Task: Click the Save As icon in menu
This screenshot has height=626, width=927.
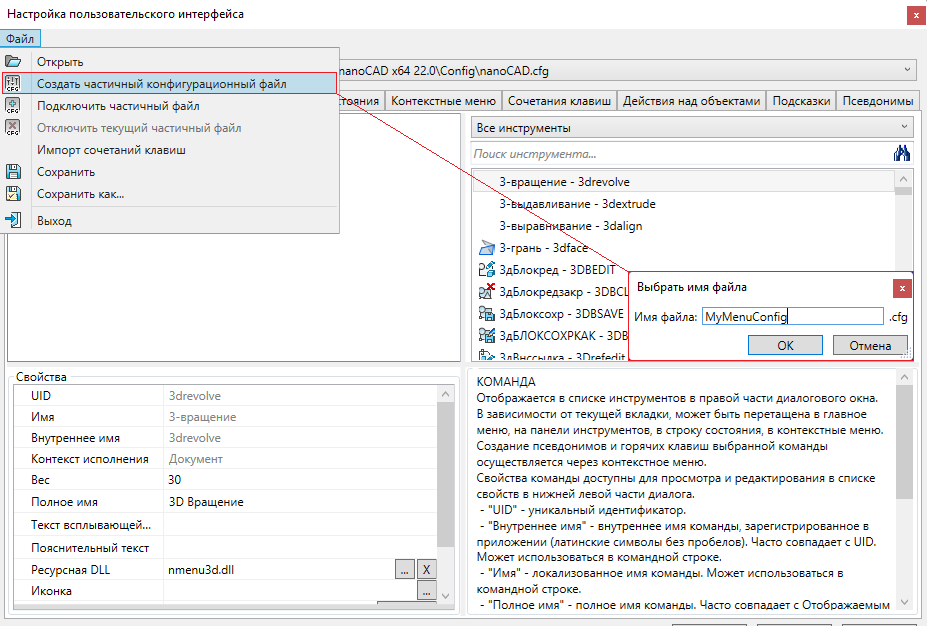Action: tap(14, 194)
